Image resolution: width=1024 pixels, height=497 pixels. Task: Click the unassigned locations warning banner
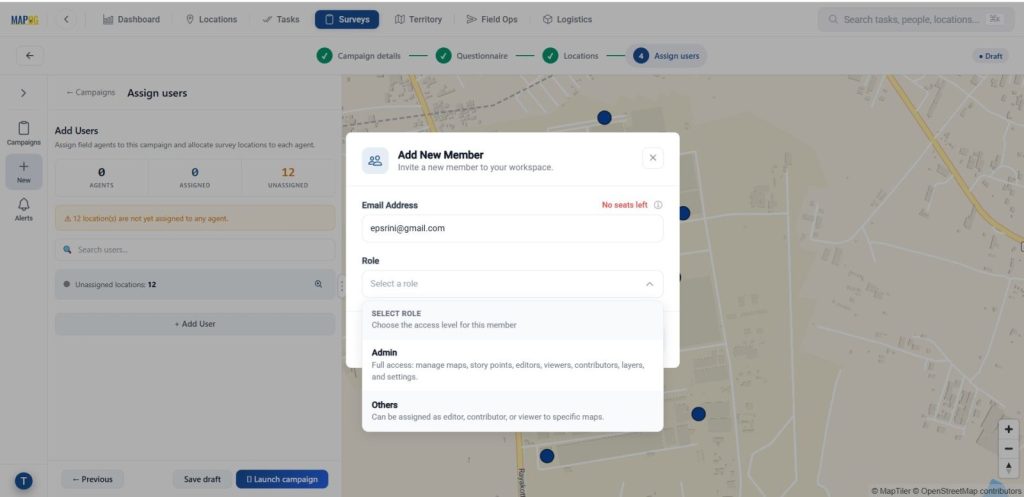[x=195, y=218]
